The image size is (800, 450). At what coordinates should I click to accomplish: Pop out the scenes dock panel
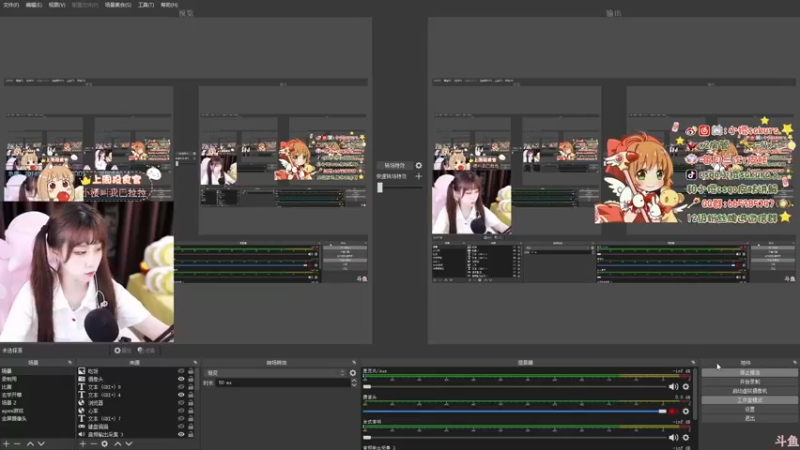(x=70, y=362)
